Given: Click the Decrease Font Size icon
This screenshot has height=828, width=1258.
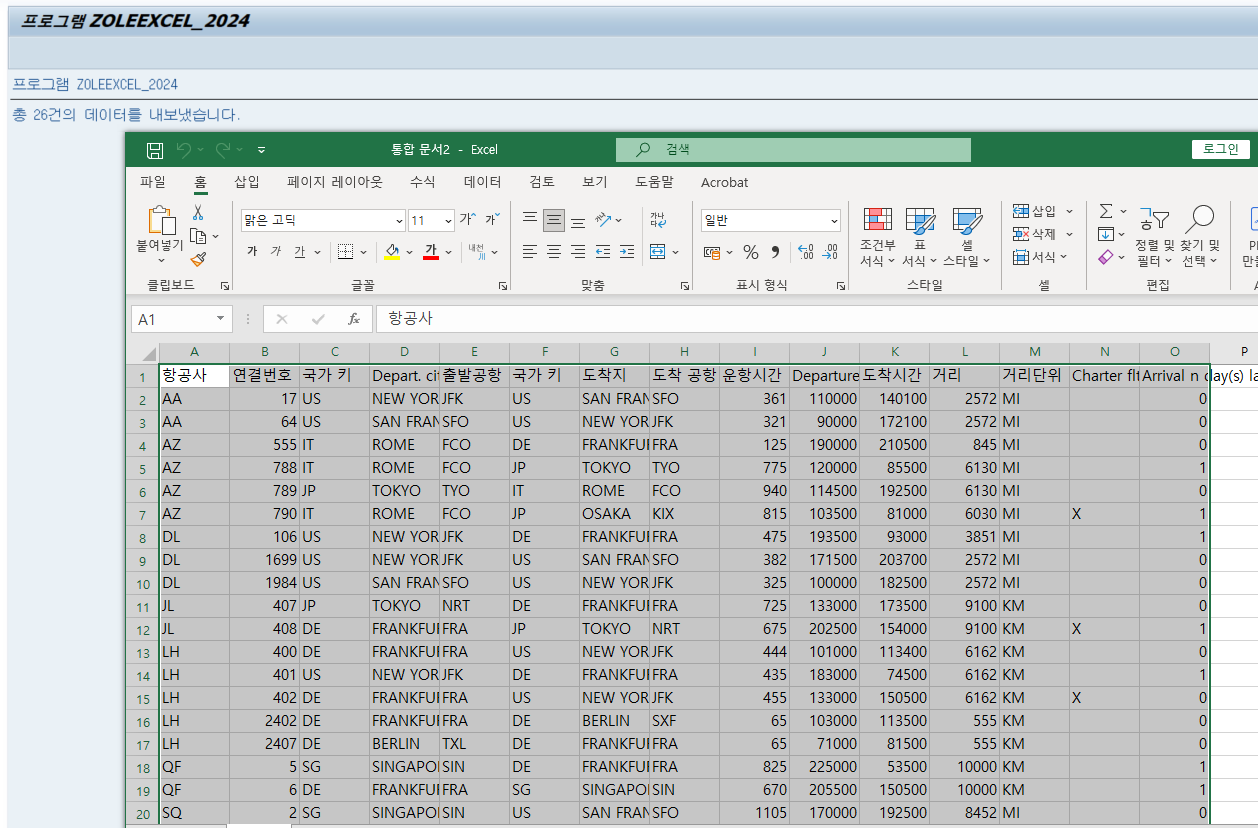Looking at the screenshot, I should (x=491, y=220).
